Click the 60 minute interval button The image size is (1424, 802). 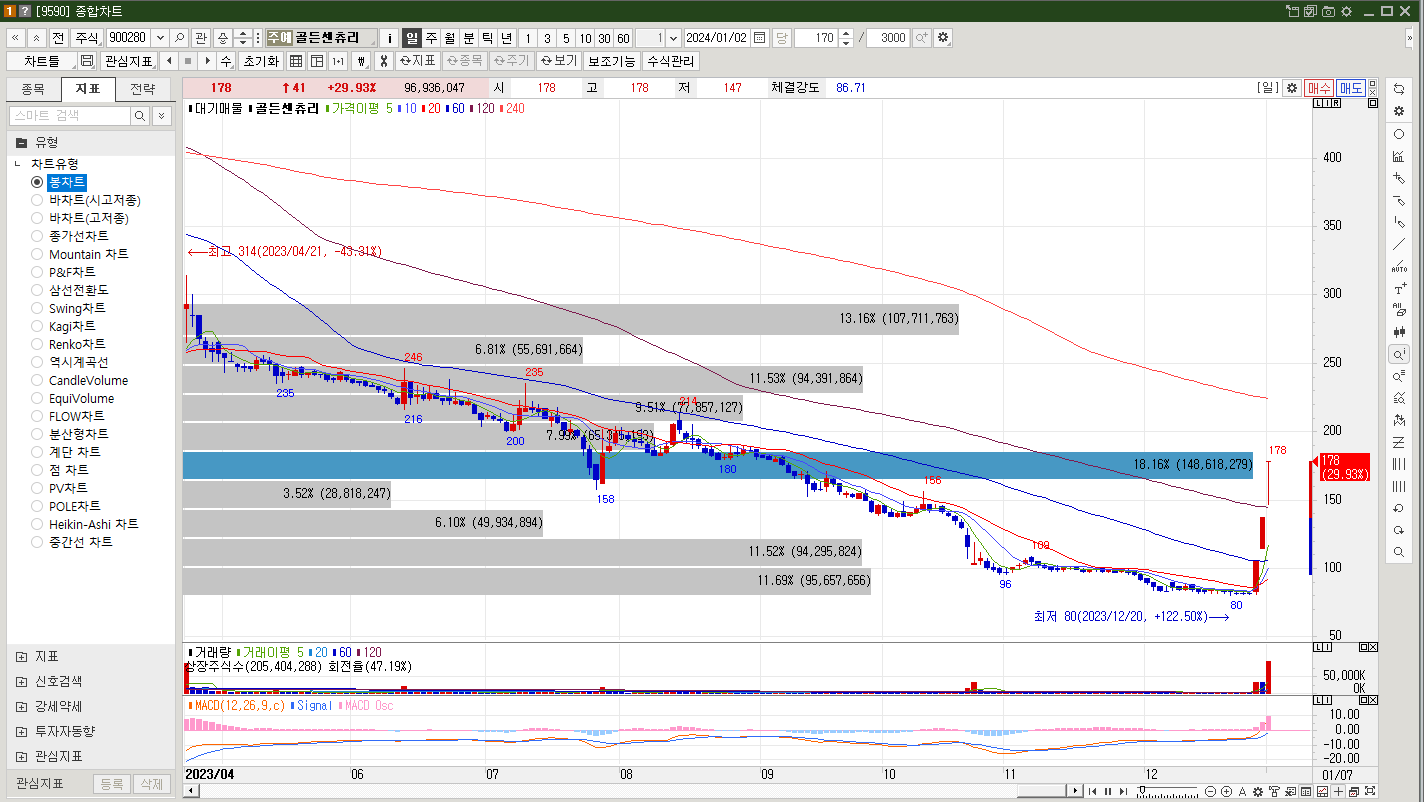(623, 37)
